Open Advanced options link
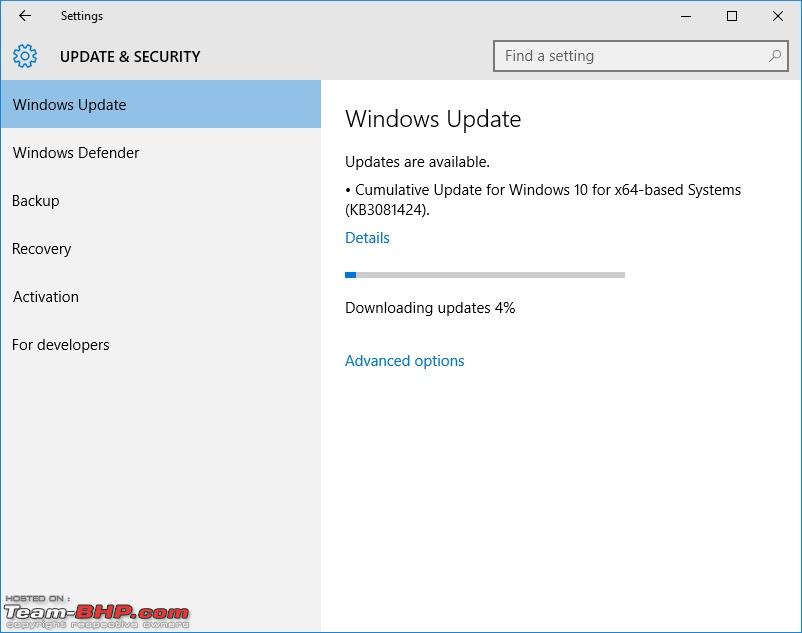This screenshot has width=802, height=633. pyautogui.click(x=405, y=361)
